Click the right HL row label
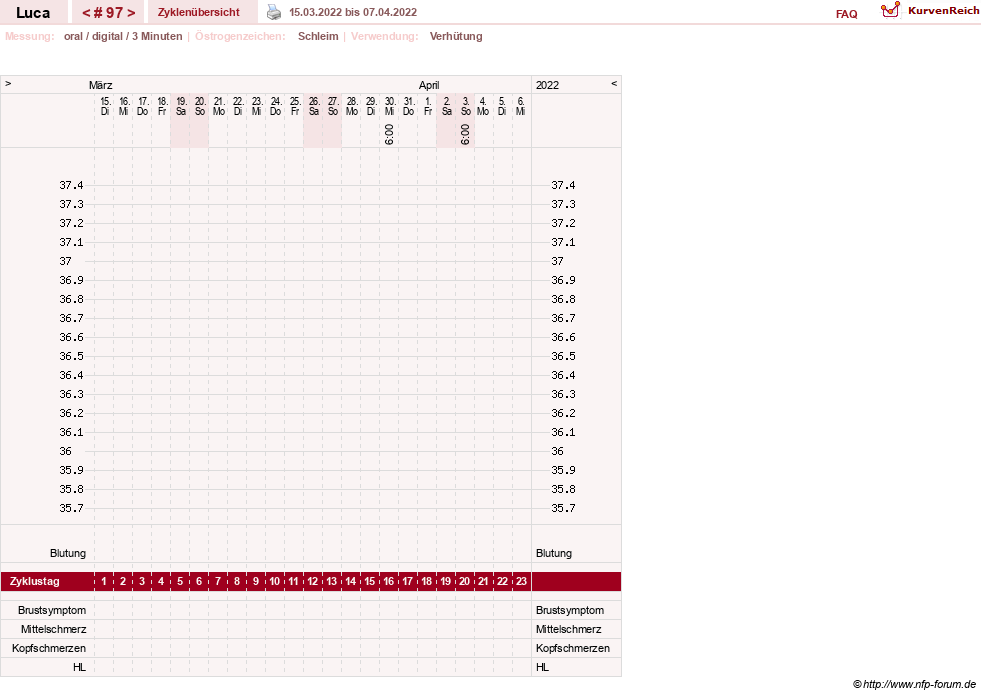This screenshot has height=696, width=981. click(x=542, y=667)
